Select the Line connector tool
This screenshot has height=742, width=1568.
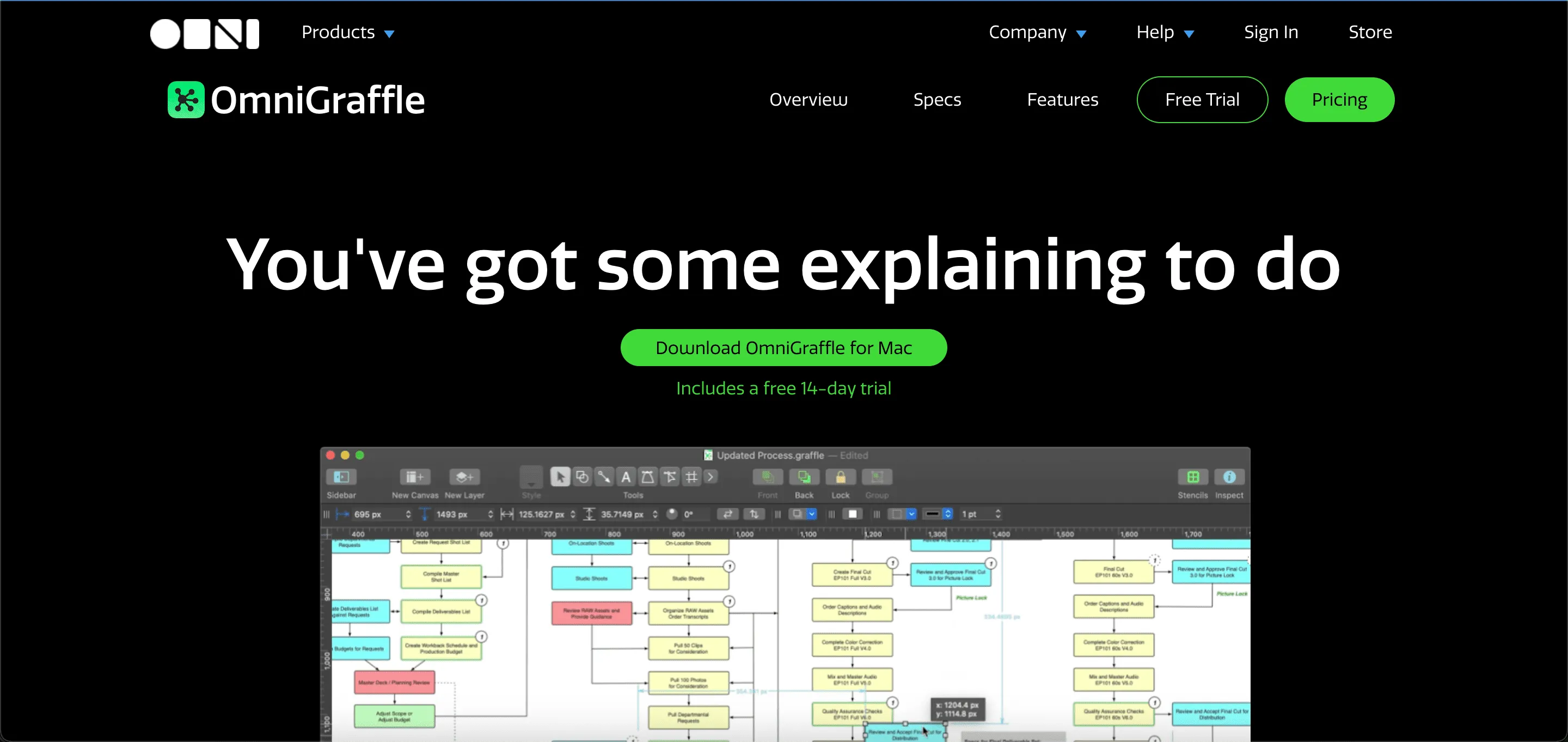[604, 476]
